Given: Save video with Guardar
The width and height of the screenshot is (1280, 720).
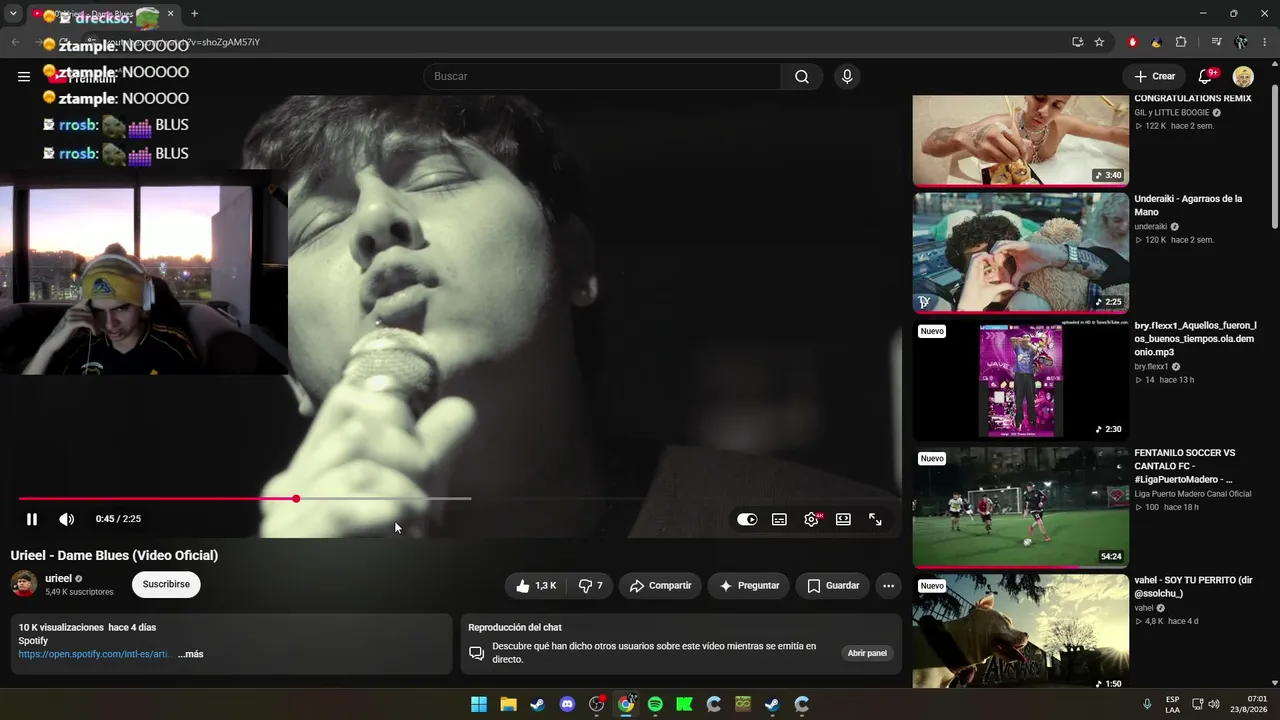Looking at the screenshot, I should pyautogui.click(x=832, y=586).
